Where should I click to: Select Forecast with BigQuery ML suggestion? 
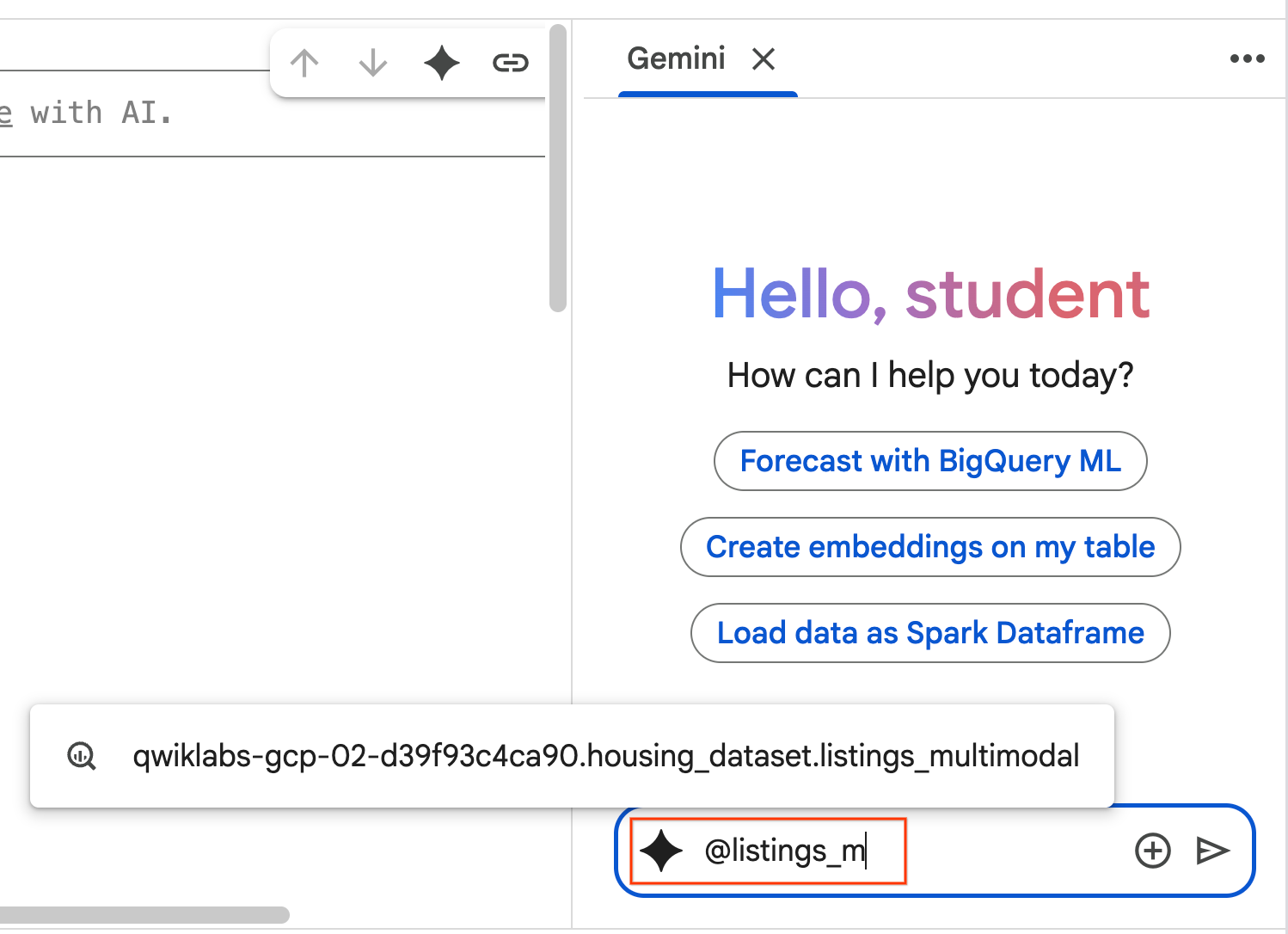click(930, 461)
